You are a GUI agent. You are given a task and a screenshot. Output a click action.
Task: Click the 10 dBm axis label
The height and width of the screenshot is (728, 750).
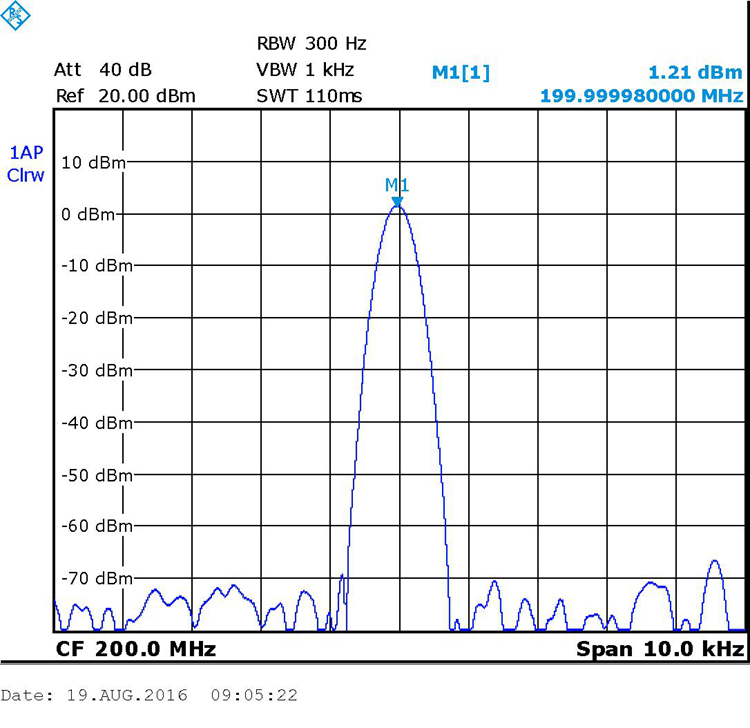93,162
